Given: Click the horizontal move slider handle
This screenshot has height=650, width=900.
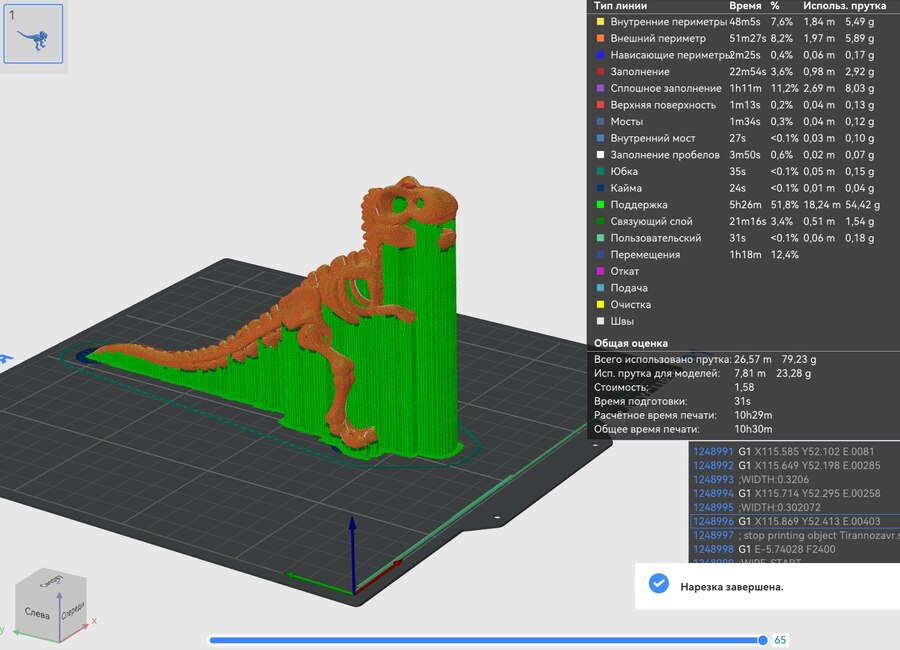Looking at the screenshot, I should 763,639.
